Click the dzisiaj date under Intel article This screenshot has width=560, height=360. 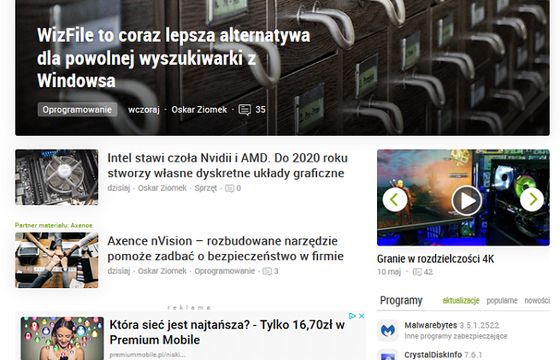(x=119, y=188)
